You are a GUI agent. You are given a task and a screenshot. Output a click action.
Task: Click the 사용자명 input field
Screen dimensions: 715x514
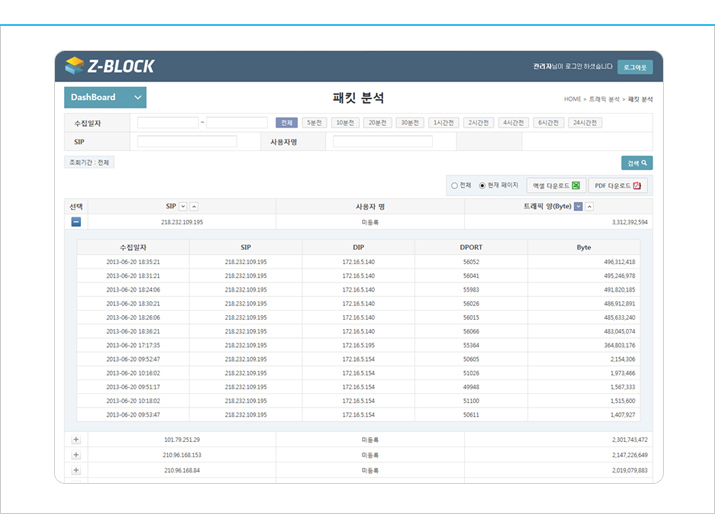pyautogui.click(x=383, y=141)
